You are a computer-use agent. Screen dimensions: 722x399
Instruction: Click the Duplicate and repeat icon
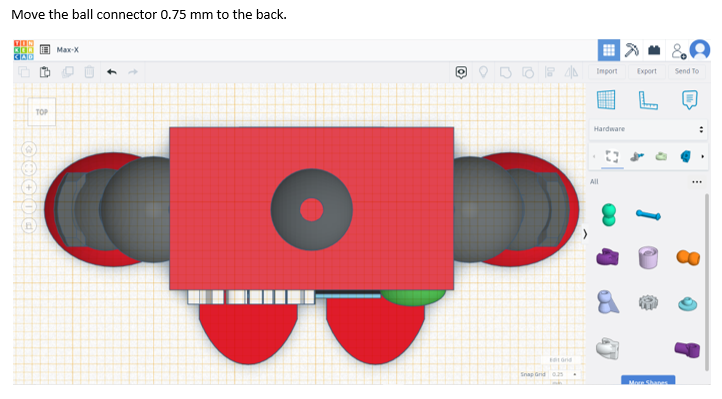coord(68,72)
